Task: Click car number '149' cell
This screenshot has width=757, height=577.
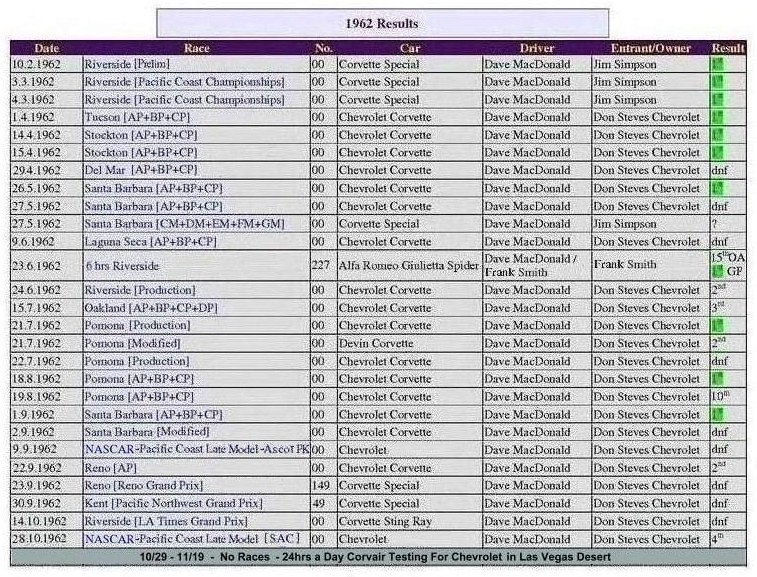Action: click(x=321, y=486)
